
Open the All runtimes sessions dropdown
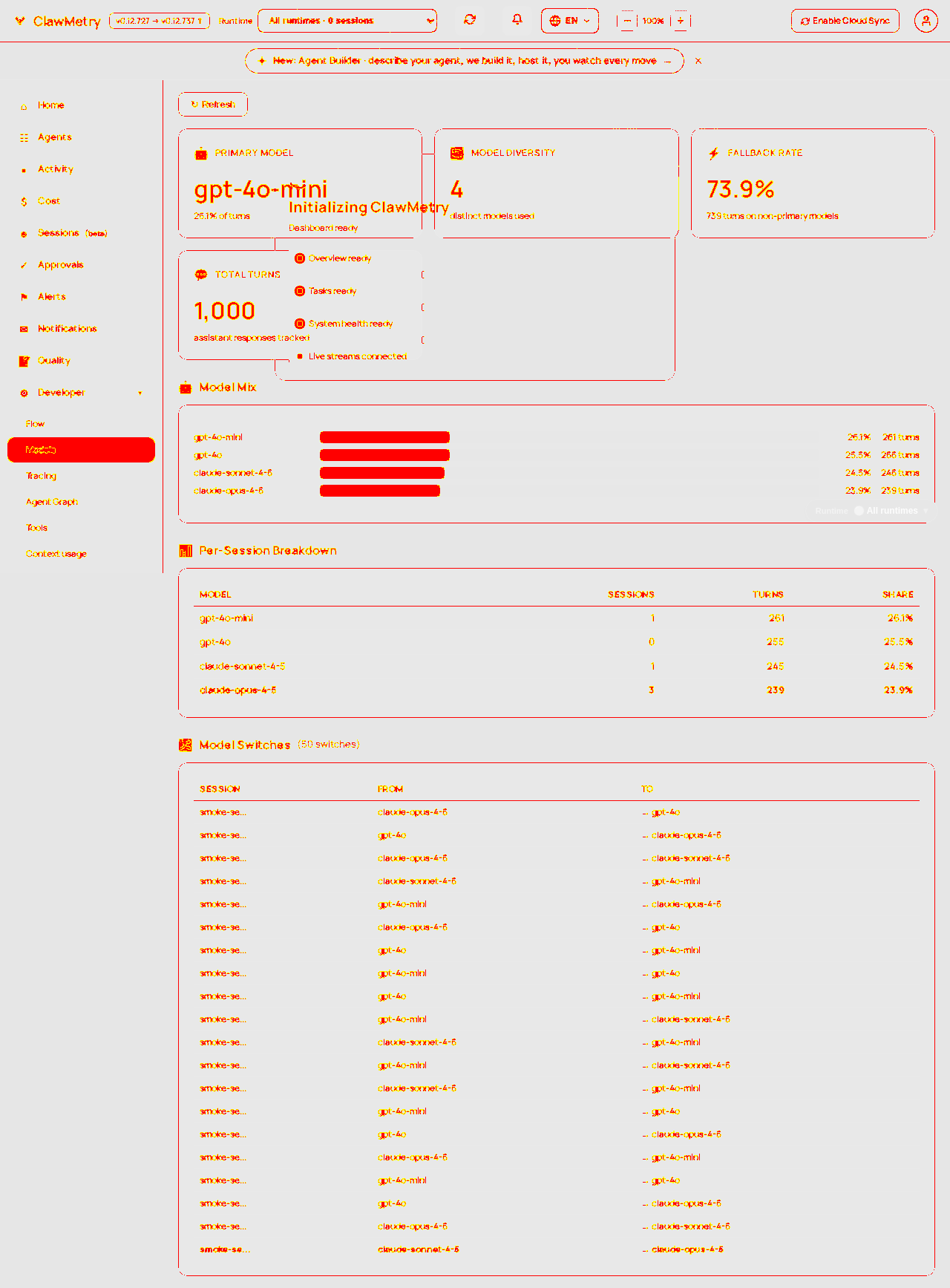(x=347, y=21)
